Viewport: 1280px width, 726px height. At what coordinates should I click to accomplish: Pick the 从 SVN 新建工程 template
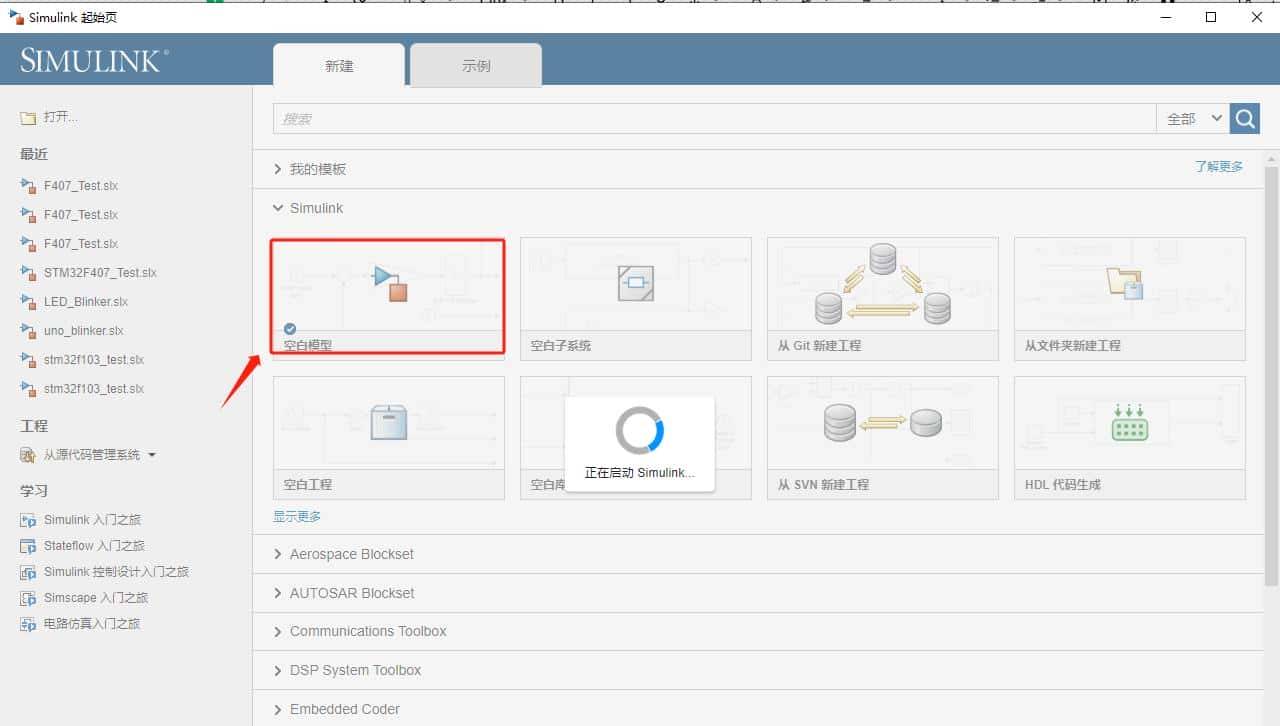coord(882,437)
